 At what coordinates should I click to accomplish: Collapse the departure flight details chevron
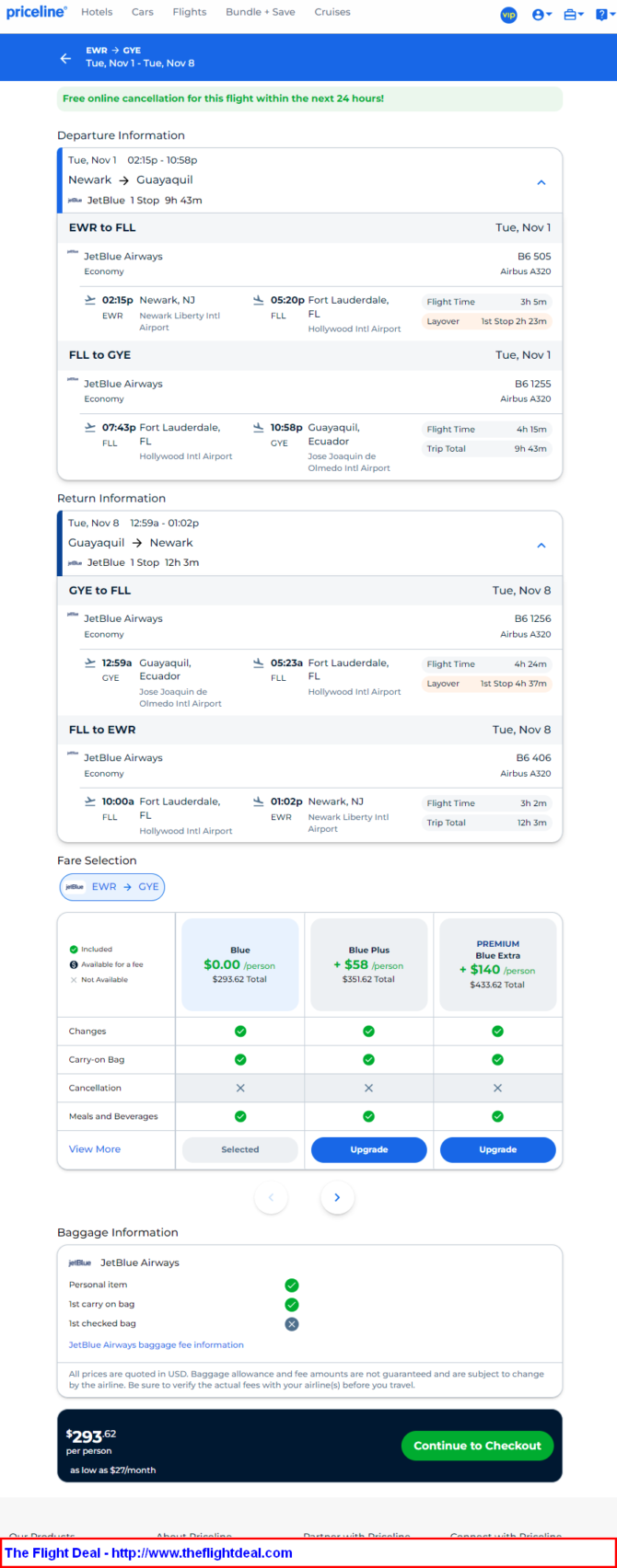coord(541,182)
